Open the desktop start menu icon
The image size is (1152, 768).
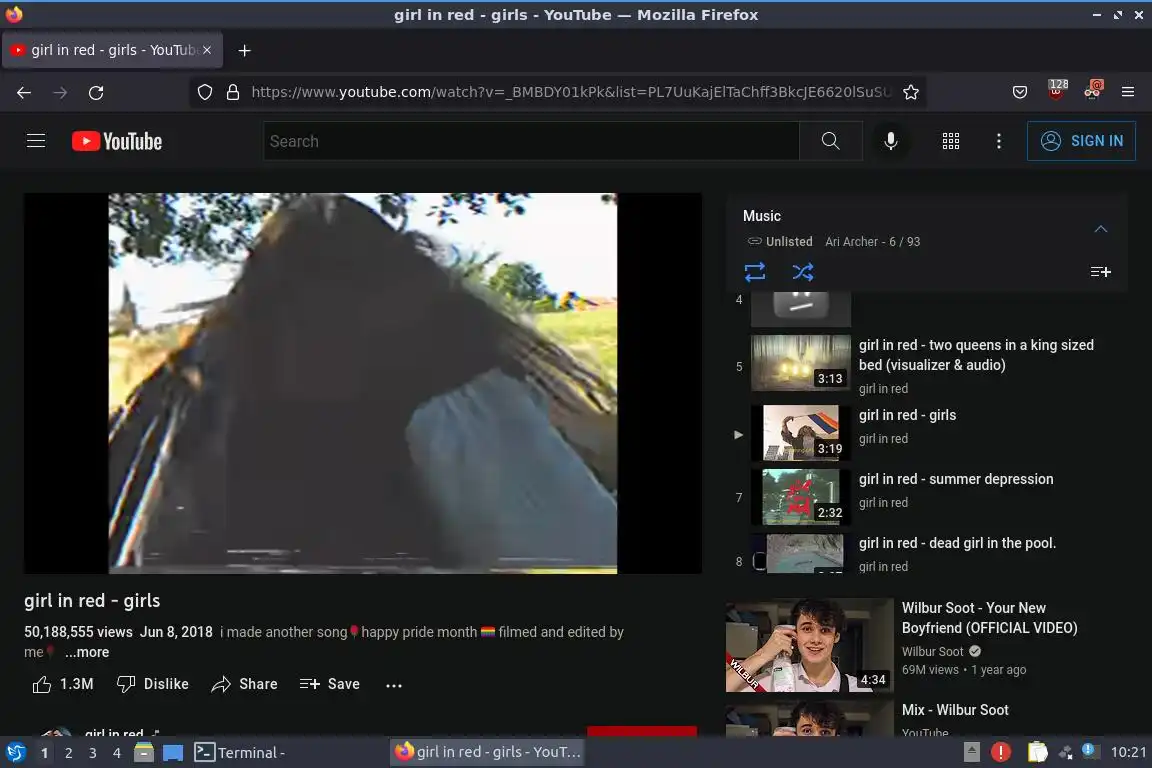[15, 753]
